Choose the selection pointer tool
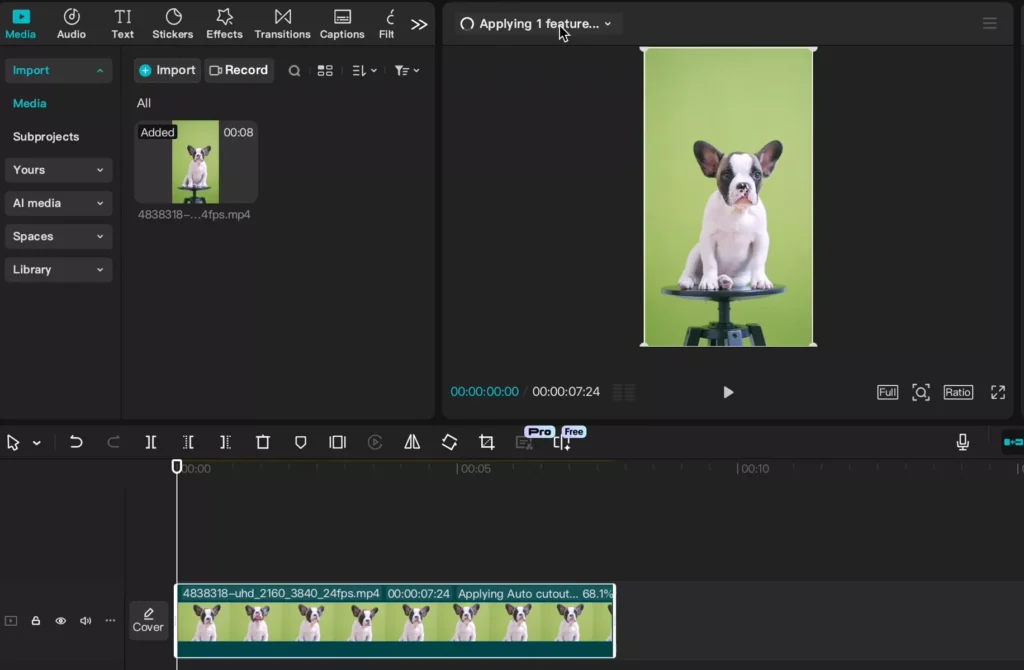Screen dimensions: 1024x670 coord(12,443)
